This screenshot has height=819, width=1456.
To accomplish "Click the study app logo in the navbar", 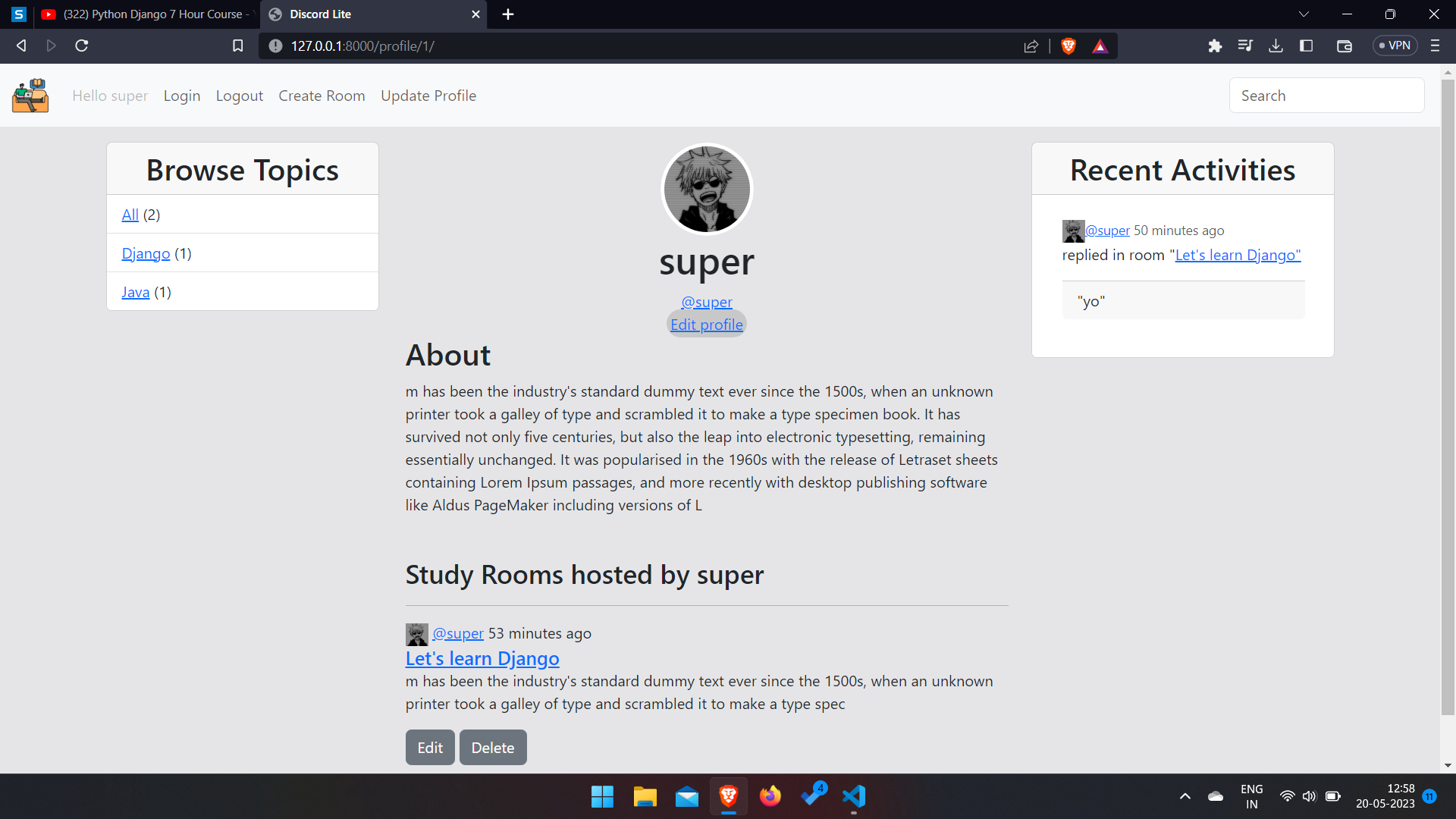I will tap(30, 95).
